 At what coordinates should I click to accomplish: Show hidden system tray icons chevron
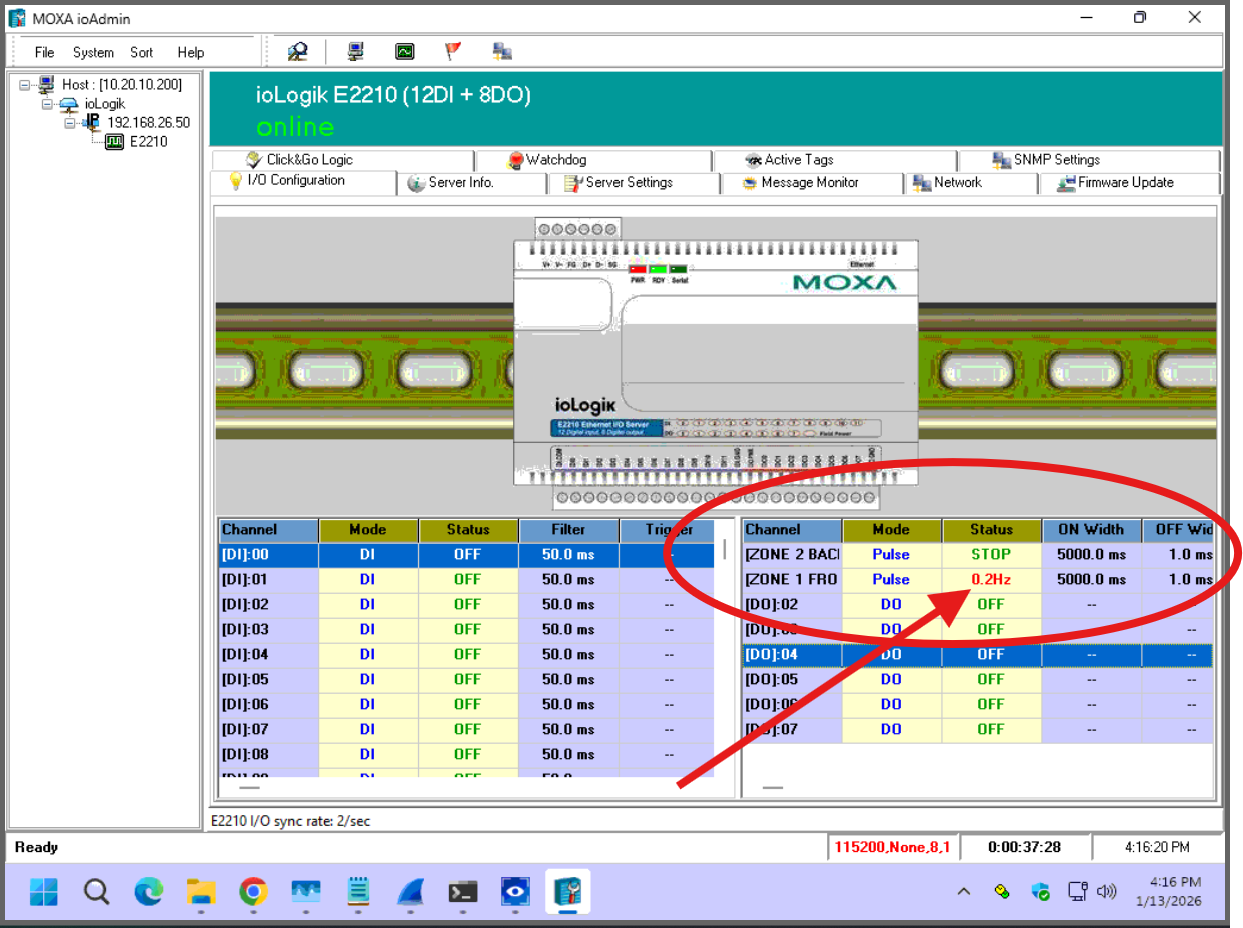click(x=963, y=891)
